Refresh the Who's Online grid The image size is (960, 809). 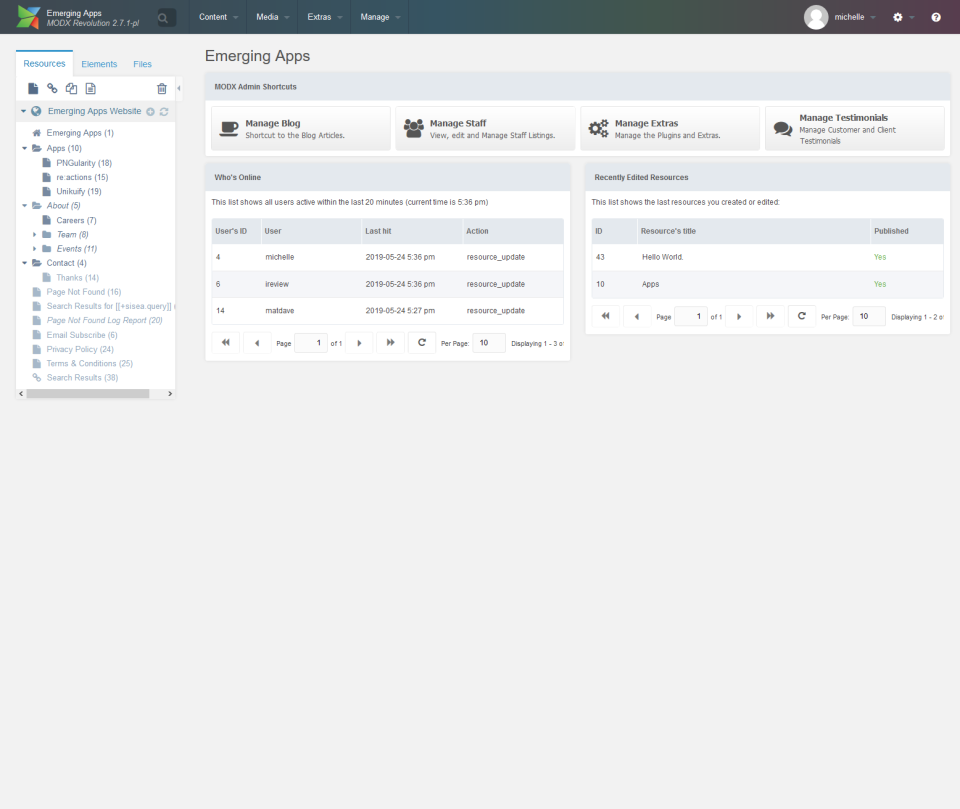point(421,342)
